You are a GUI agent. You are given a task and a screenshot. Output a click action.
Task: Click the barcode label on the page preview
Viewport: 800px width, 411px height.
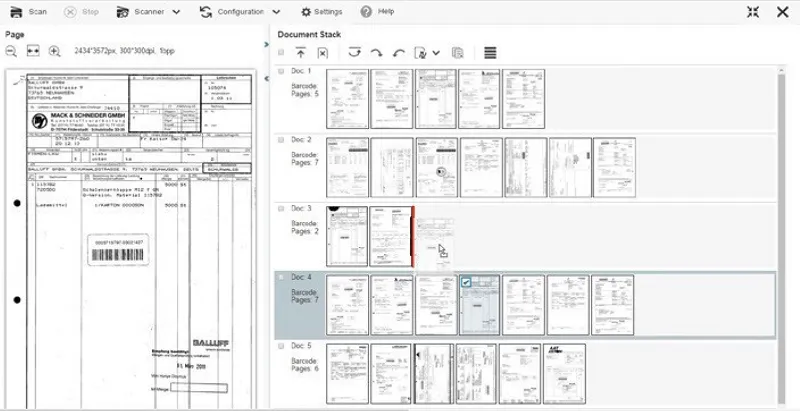[118, 250]
